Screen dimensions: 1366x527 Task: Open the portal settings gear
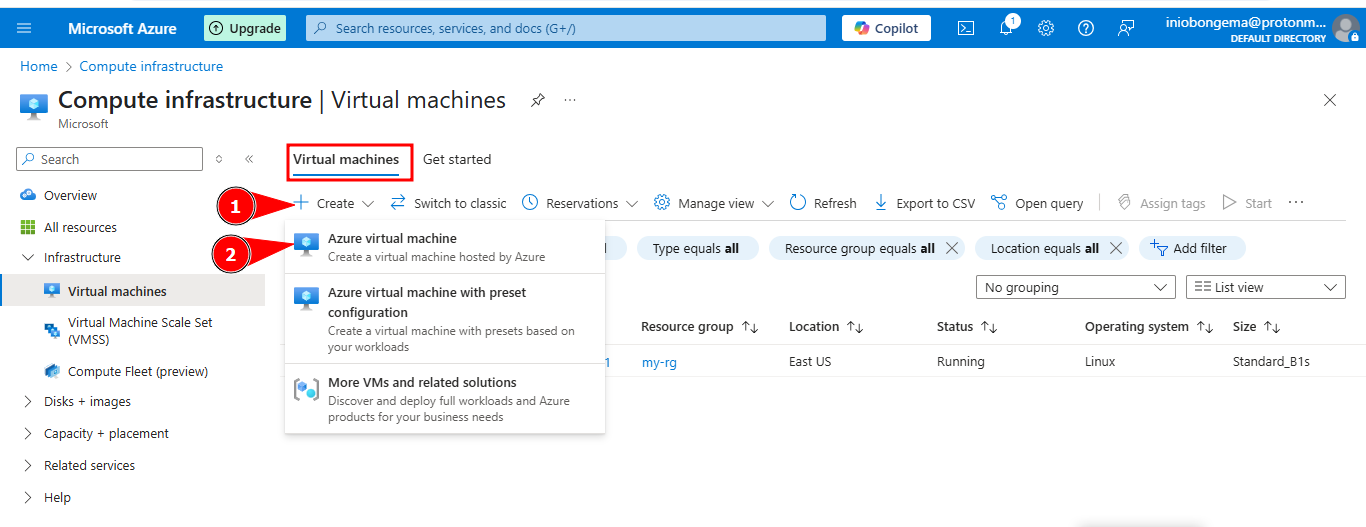click(1046, 28)
